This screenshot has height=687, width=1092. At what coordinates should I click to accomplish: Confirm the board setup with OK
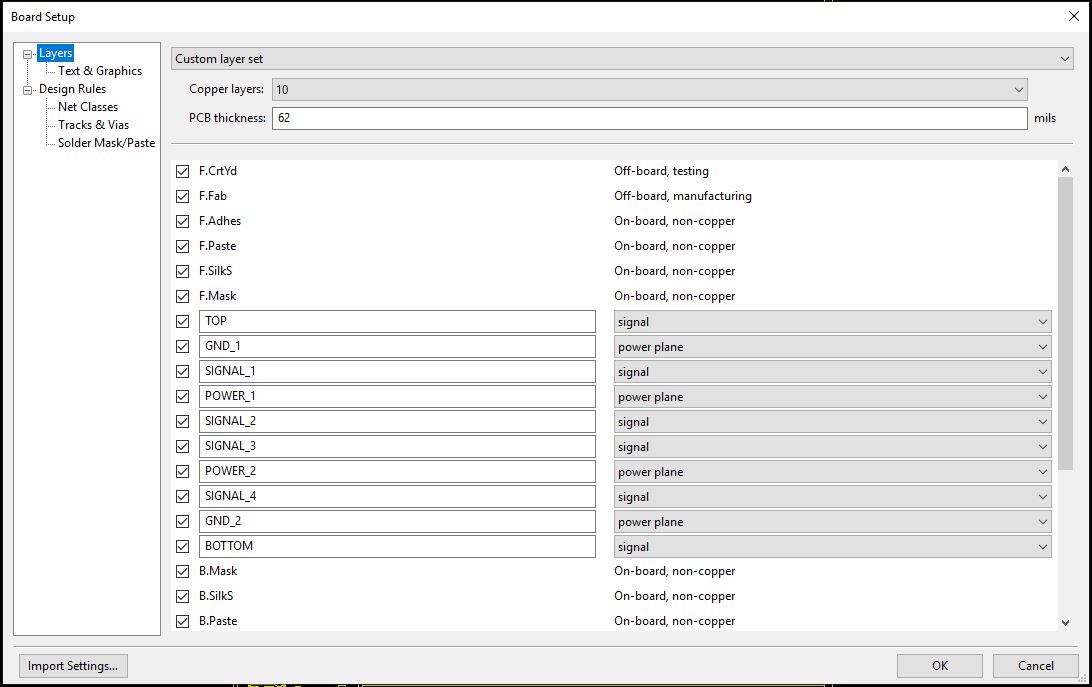(x=939, y=666)
